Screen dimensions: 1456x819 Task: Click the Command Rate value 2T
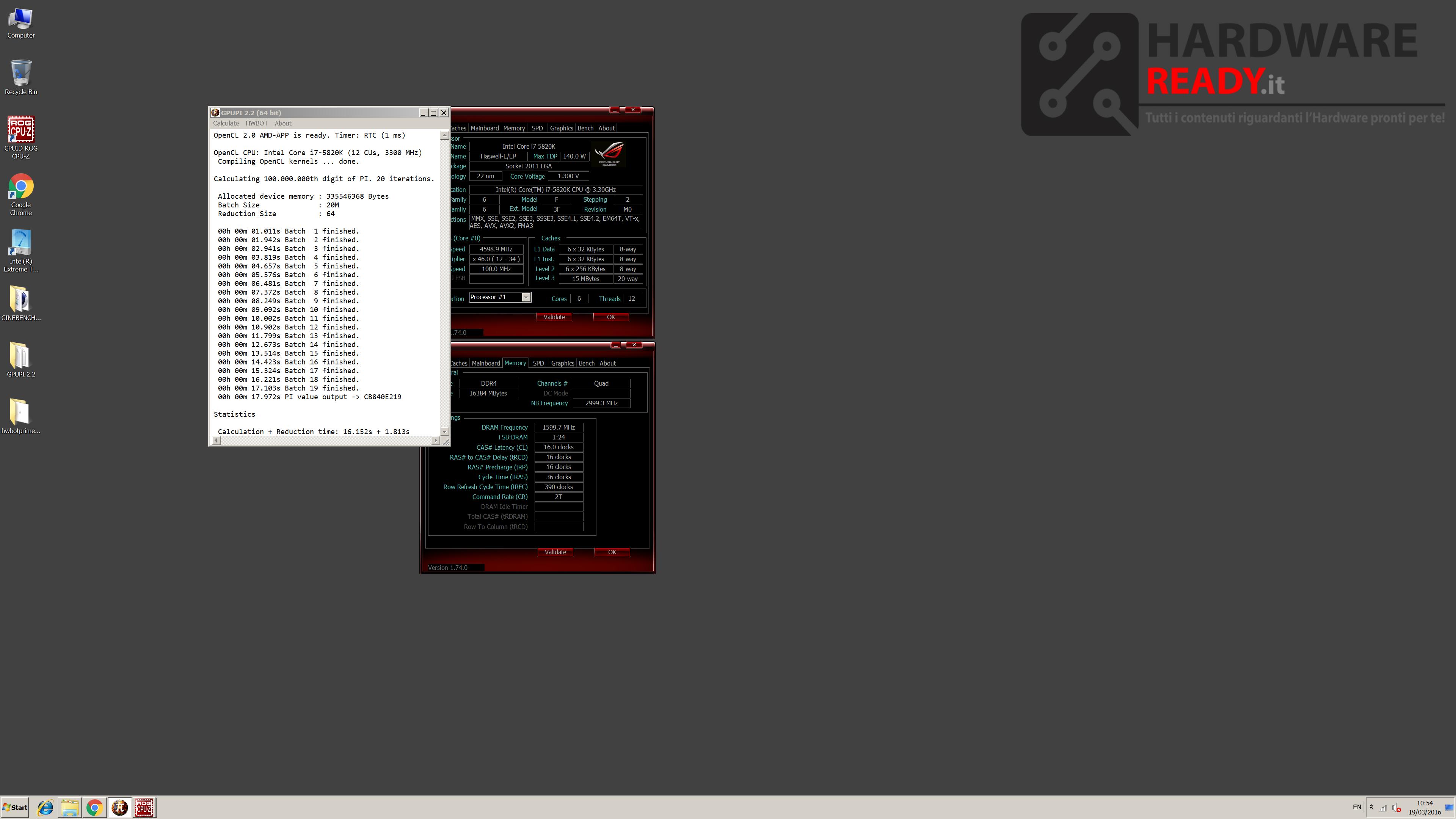(559, 497)
